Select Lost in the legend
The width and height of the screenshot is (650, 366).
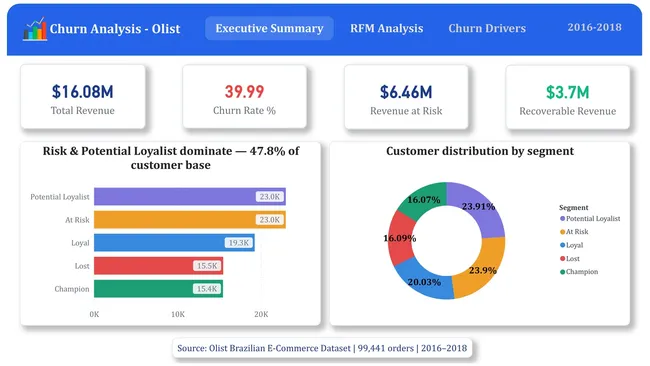coord(570,259)
